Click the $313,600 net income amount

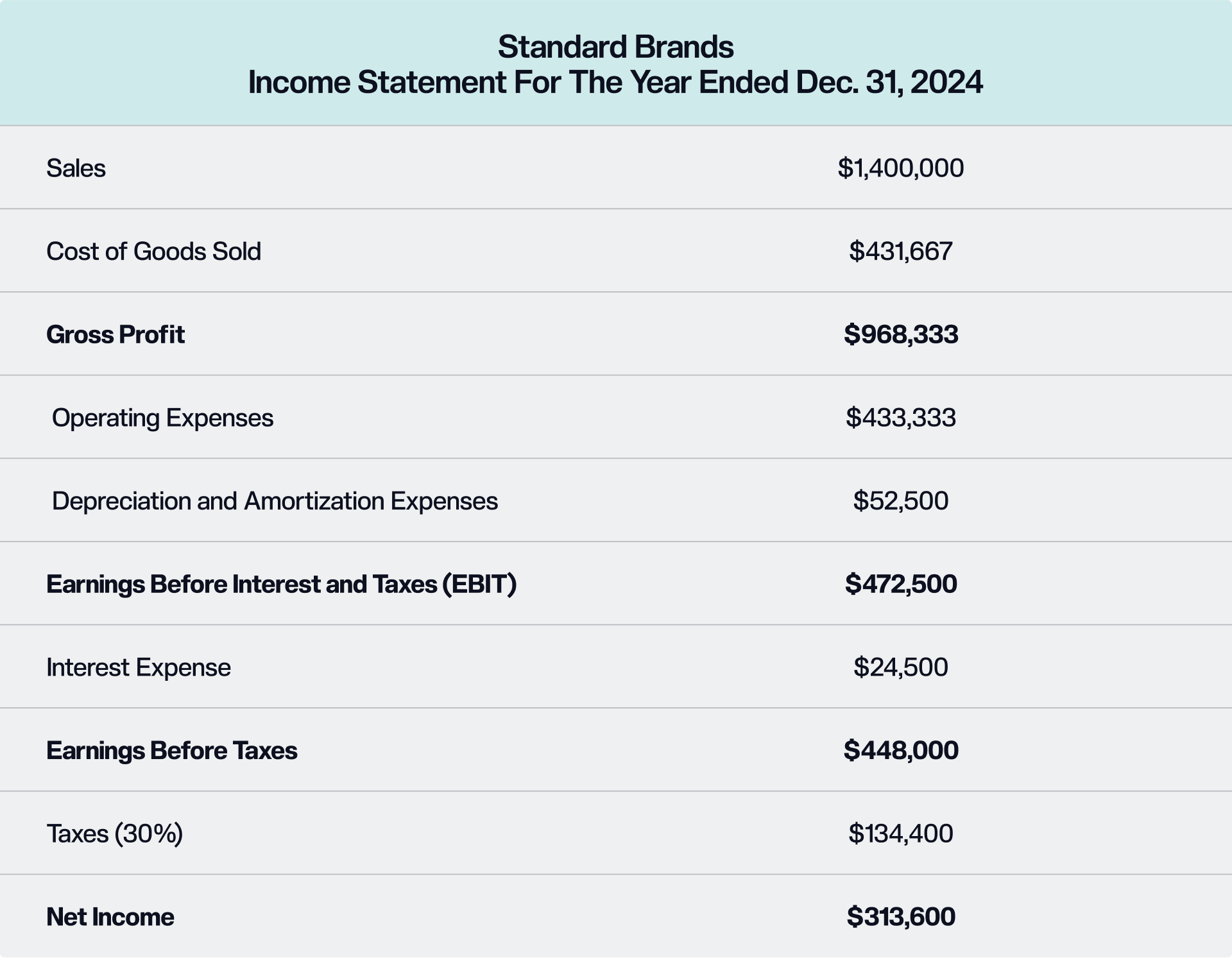[x=900, y=917]
